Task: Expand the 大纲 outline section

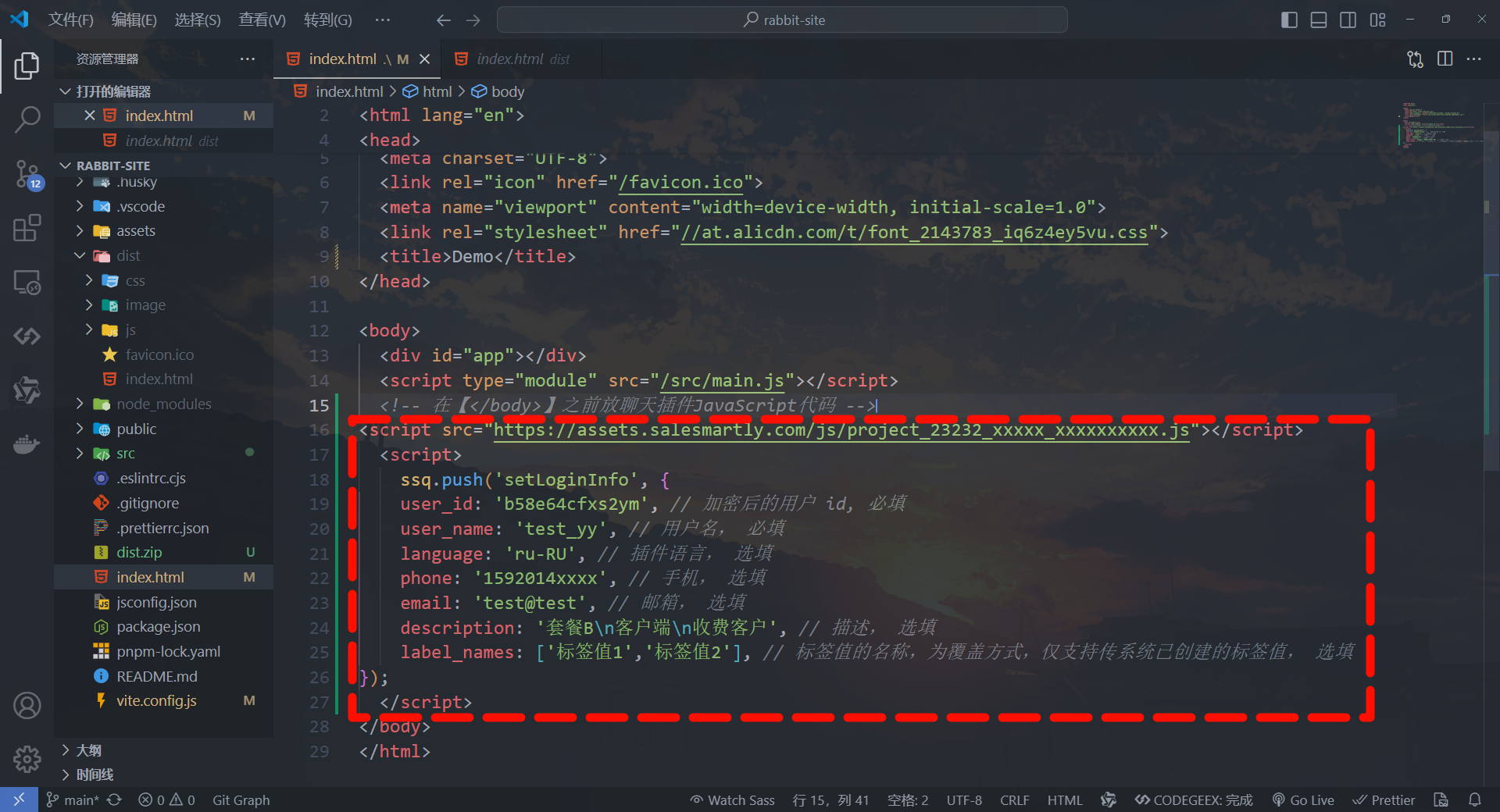Action: tap(89, 750)
